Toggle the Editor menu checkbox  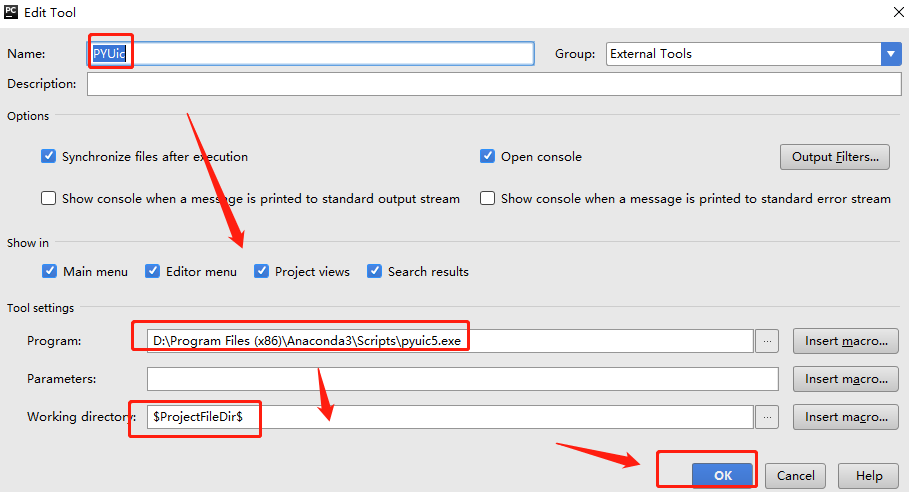point(152,271)
